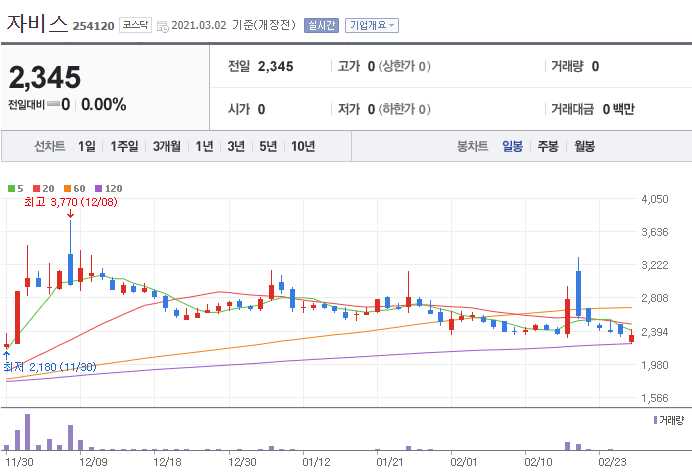Click the 12/09 date axis label
The height and width of the screenshot is (473, 692).
(93, 462)
